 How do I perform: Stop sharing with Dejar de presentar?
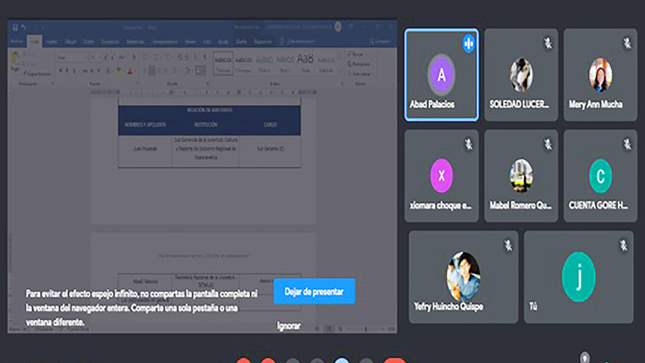point(314,291)
